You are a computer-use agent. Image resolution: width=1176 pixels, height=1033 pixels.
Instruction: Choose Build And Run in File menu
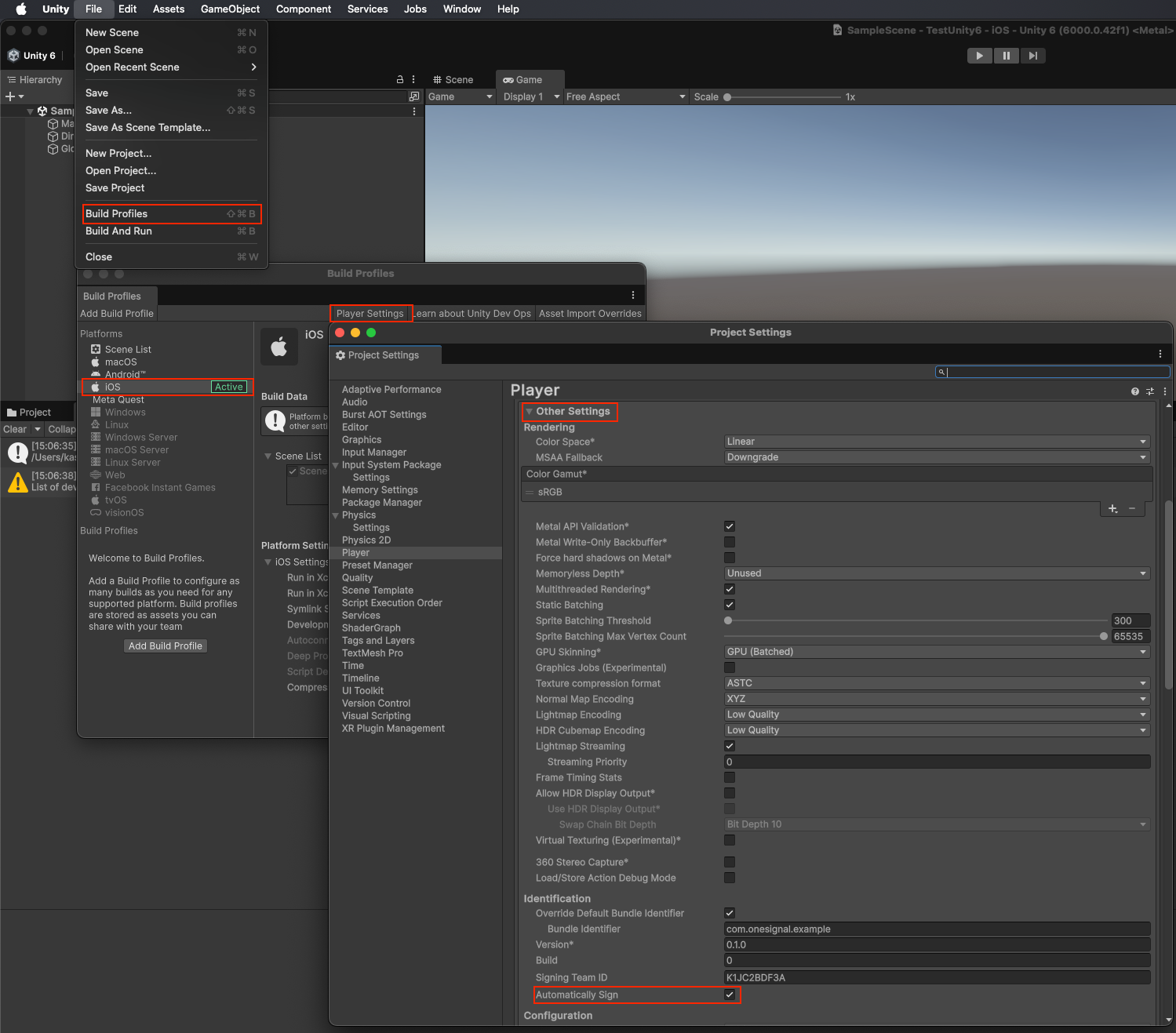pos(171,231)
